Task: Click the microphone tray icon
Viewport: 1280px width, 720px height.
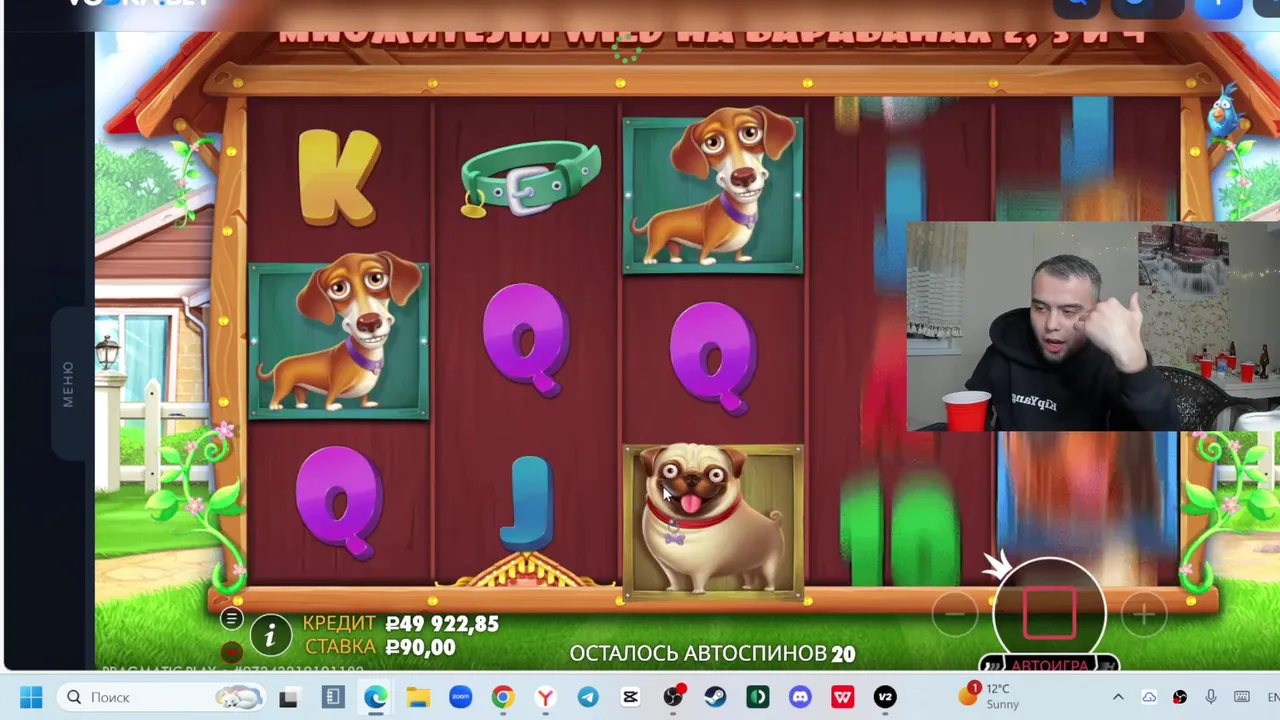Action: tap(1211, 697)
